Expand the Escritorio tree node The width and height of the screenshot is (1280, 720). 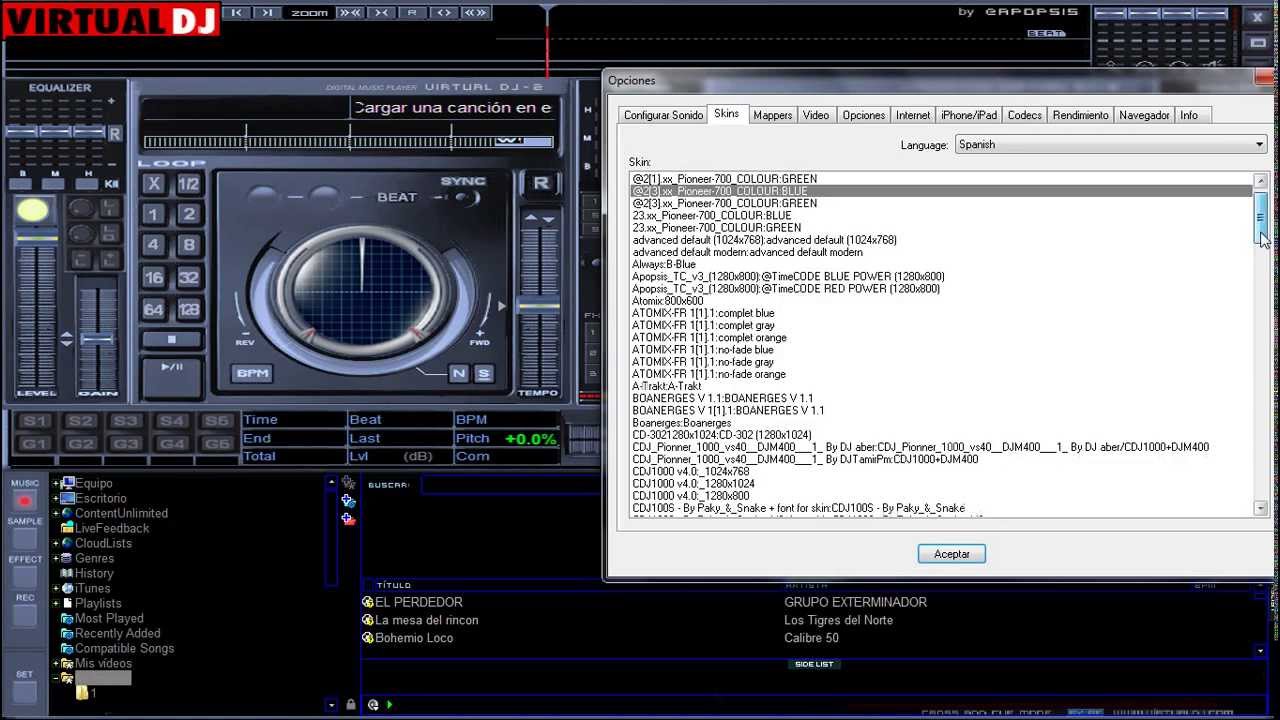tap(56, 498)
